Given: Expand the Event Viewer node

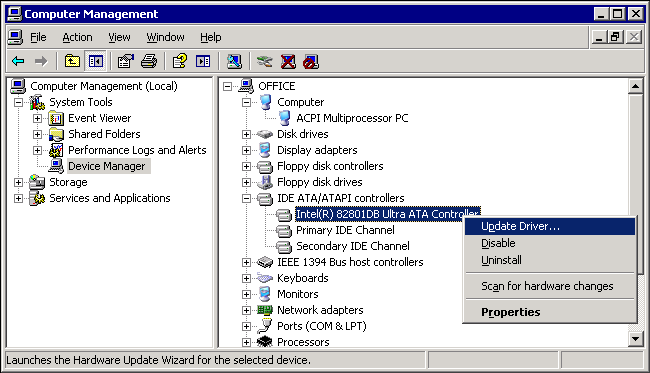Looking at the screenshot, I should [37, 119].
